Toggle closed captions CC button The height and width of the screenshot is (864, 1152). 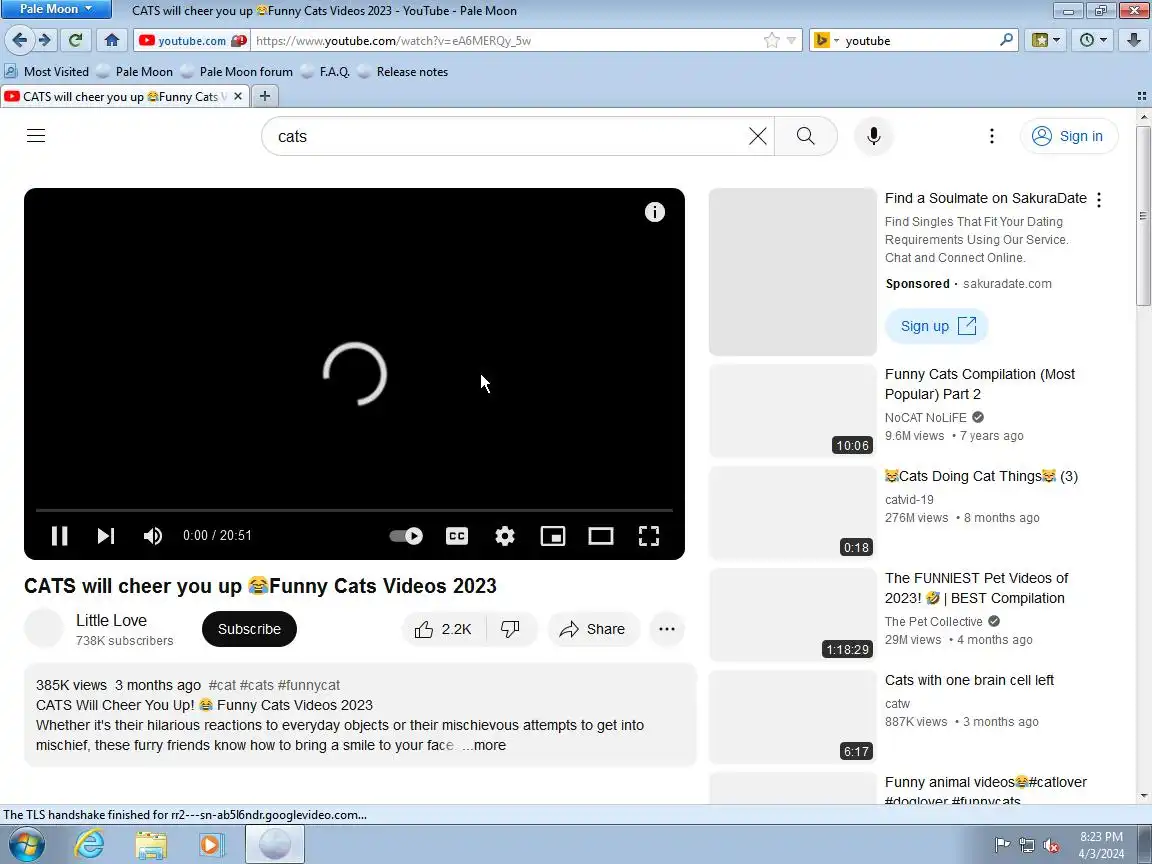click(457, 536)
